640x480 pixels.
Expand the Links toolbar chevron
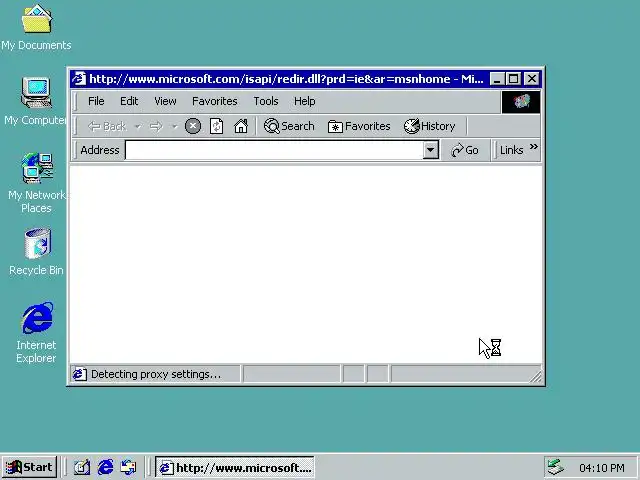point(533,147)
